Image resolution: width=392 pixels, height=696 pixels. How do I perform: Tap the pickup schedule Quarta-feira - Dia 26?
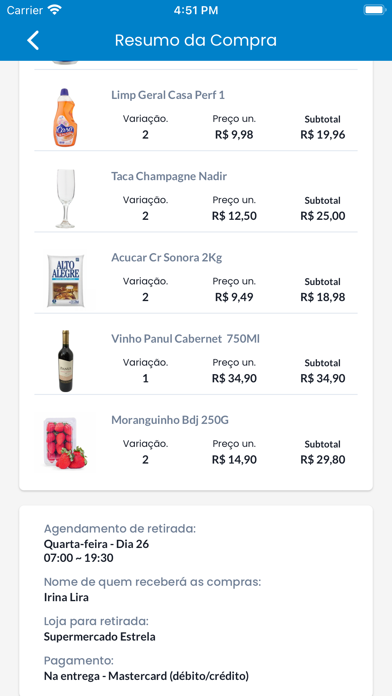tap(96, 544)
